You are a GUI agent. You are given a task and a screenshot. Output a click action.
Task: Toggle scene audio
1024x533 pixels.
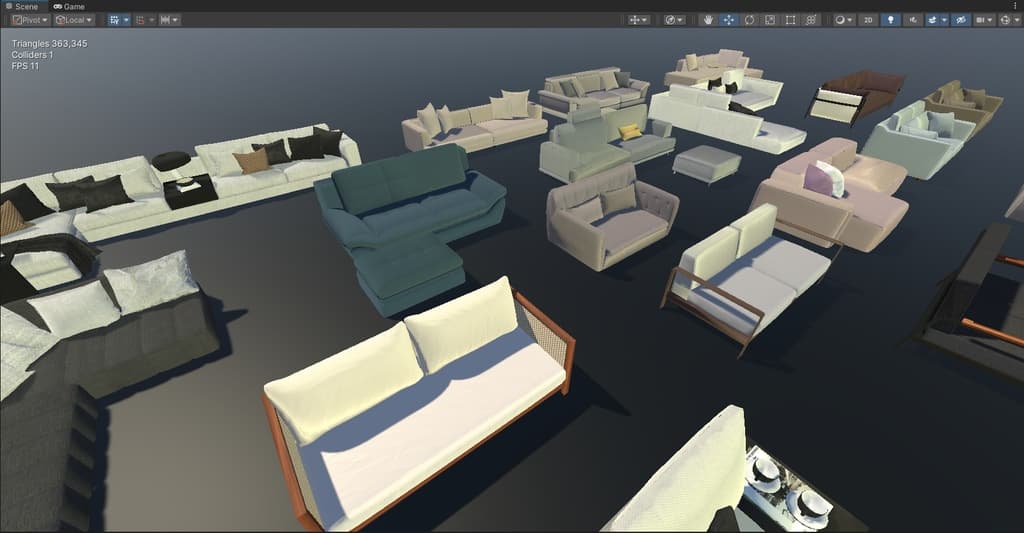(913, 20)
